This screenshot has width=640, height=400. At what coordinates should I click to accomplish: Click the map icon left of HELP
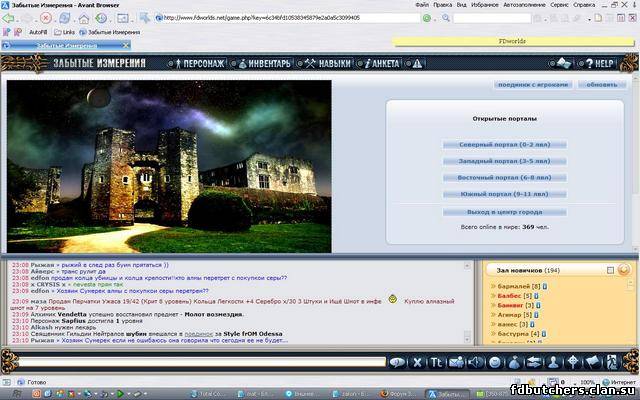[x=564, y=63]
